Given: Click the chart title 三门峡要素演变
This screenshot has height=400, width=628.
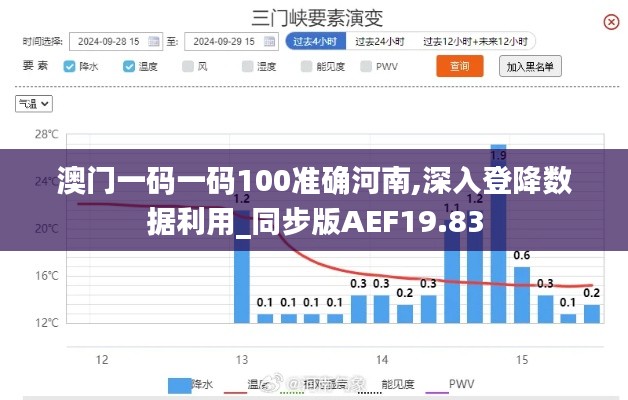Looking at the screenshot, I should [317, 18].
